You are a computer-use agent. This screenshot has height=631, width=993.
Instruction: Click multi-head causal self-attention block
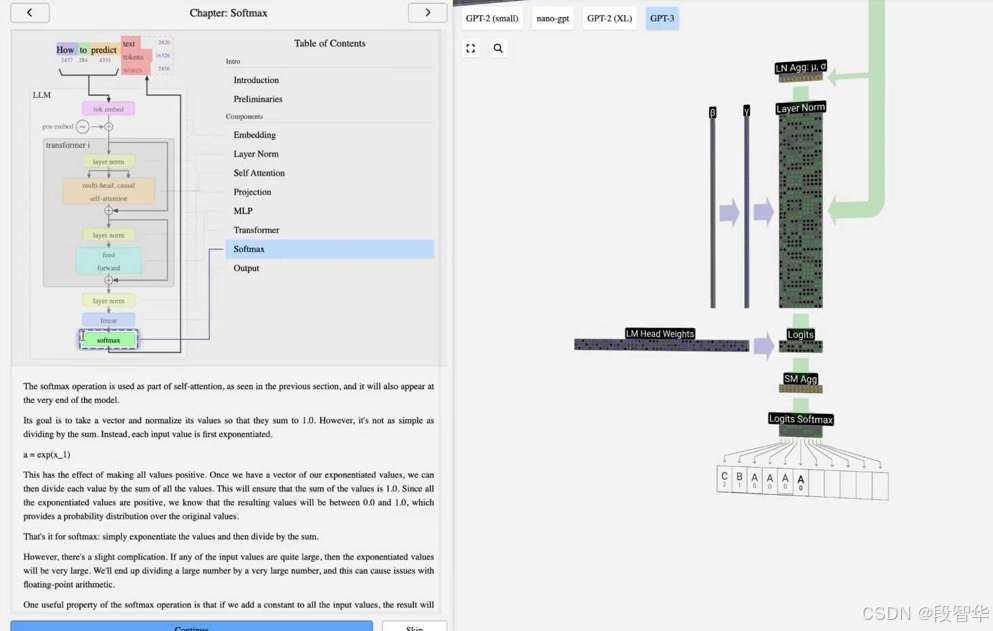(x=108, y=192)
